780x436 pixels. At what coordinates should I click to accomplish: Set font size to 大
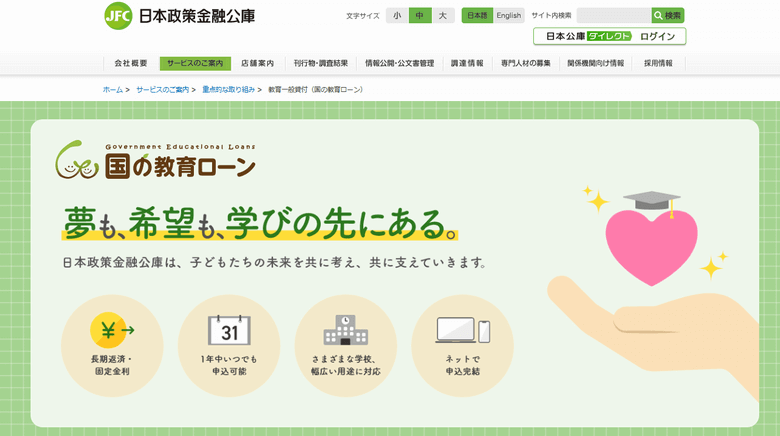pyautogui.click(x=443, y=15)
